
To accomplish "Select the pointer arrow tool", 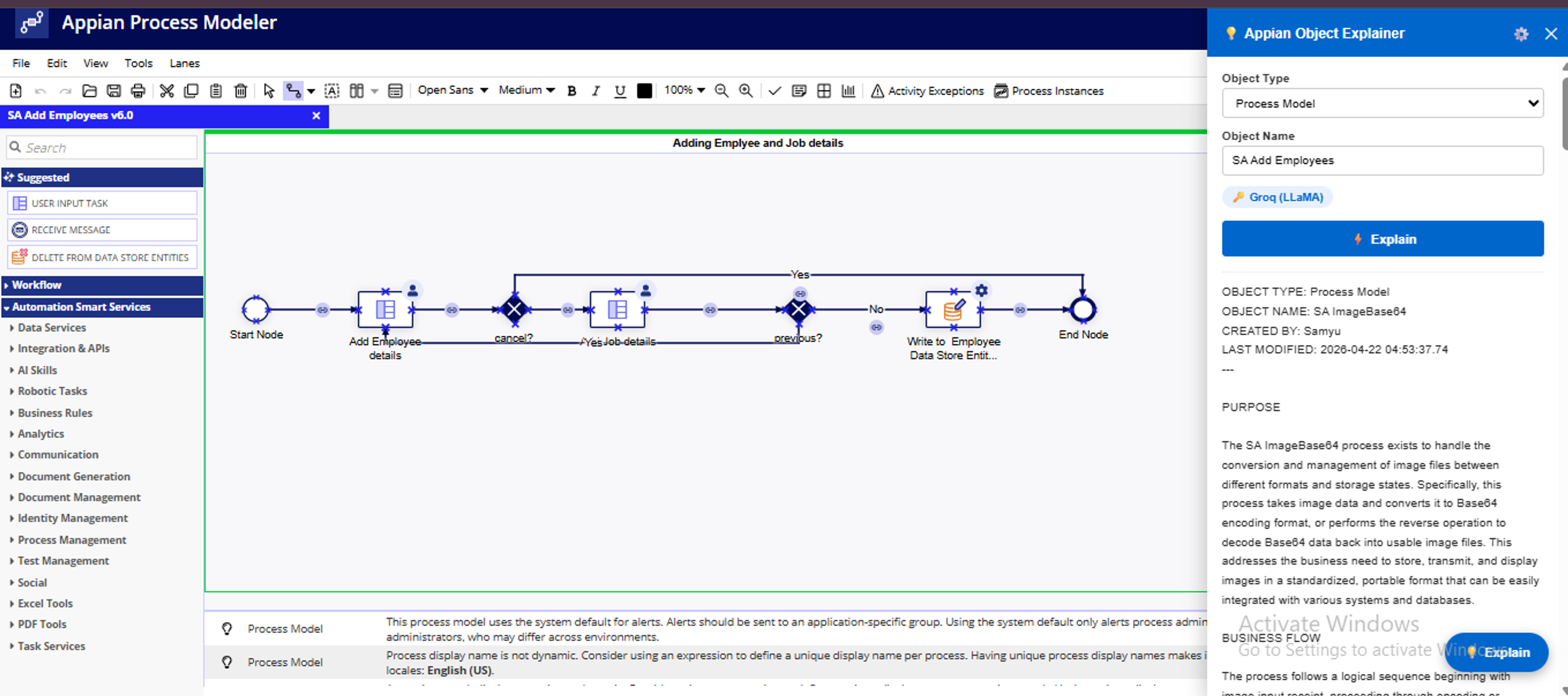I will tap(268, 91).
